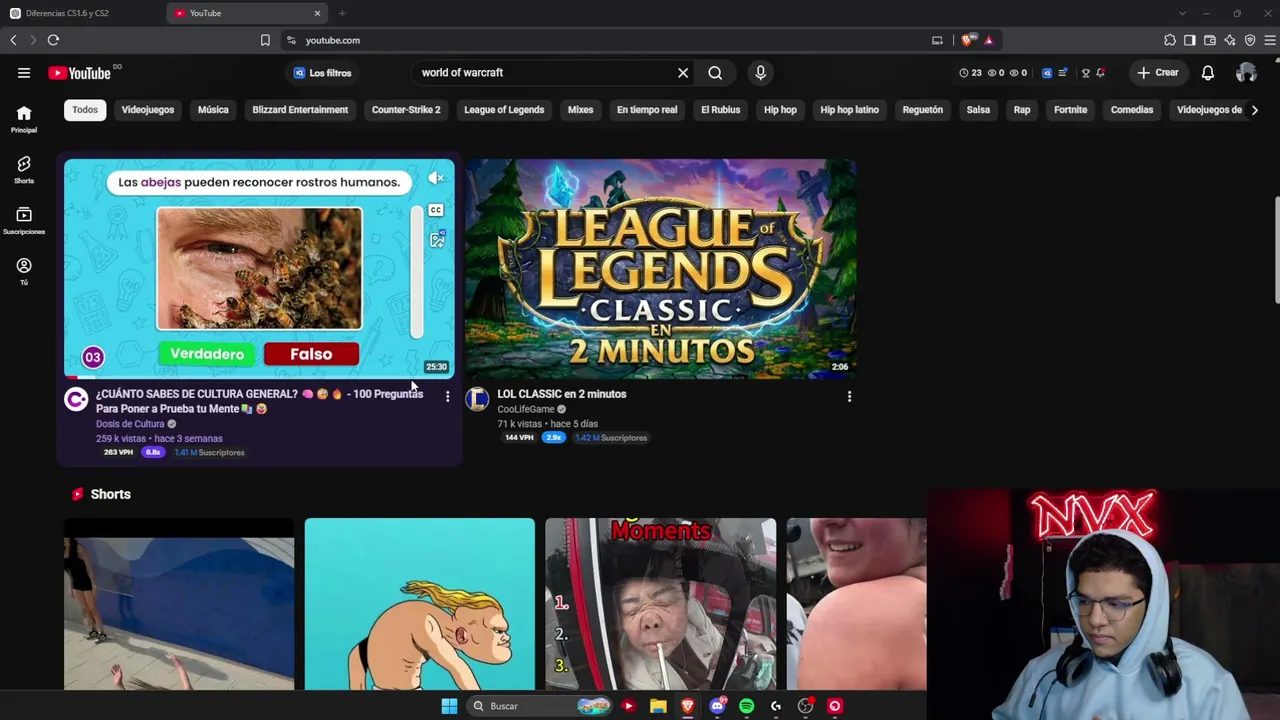
Task: Open Spotify from the taskbar
Action: click(746, 706)
